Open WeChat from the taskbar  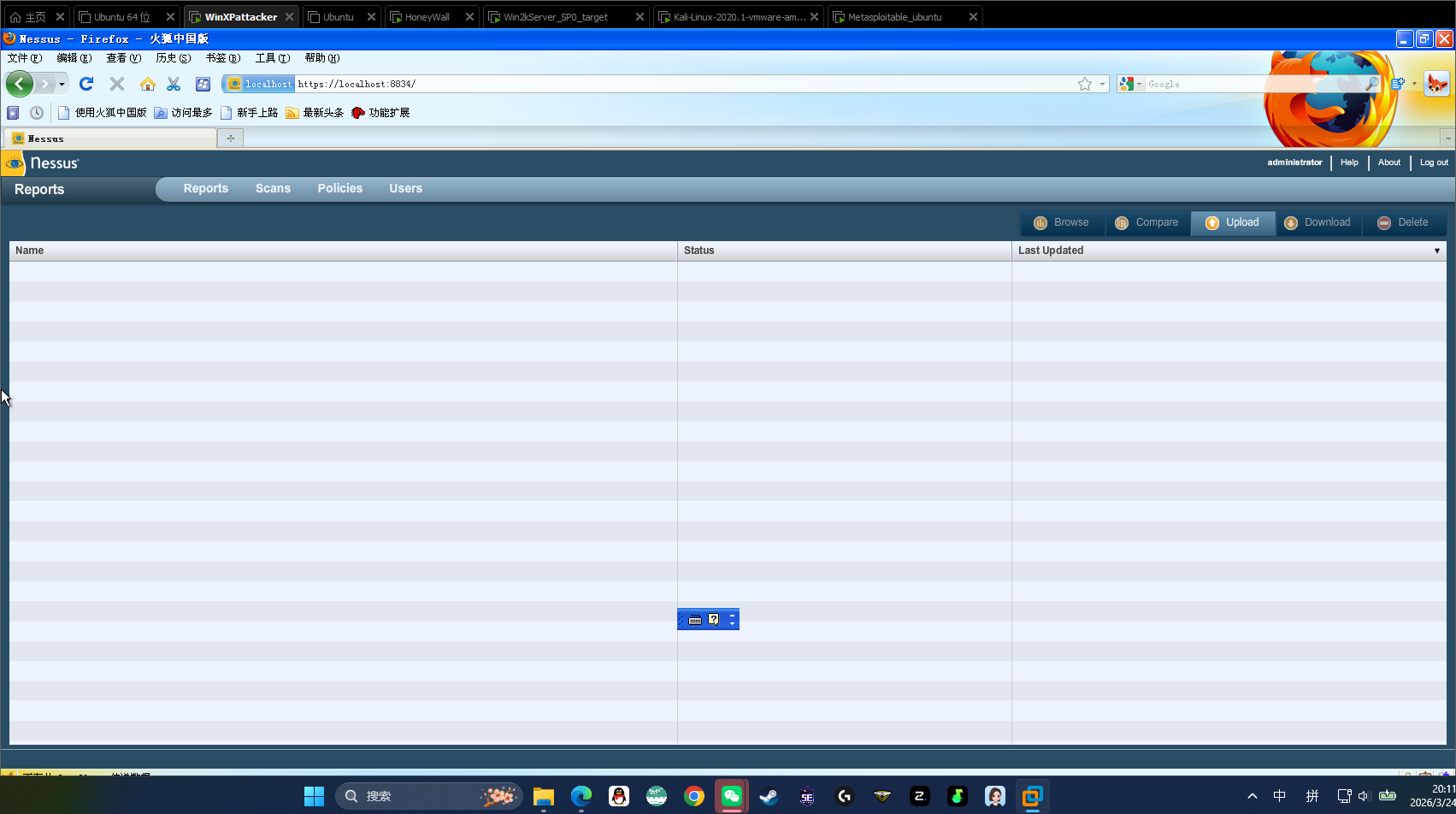click(732, 796)
